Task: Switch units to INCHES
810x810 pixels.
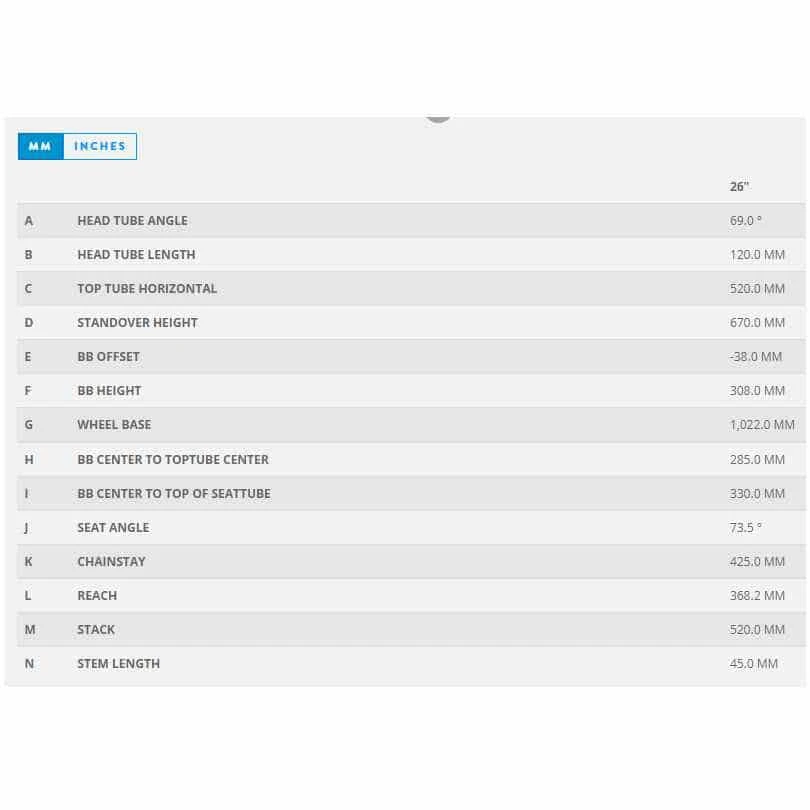Action: point(100,146)
